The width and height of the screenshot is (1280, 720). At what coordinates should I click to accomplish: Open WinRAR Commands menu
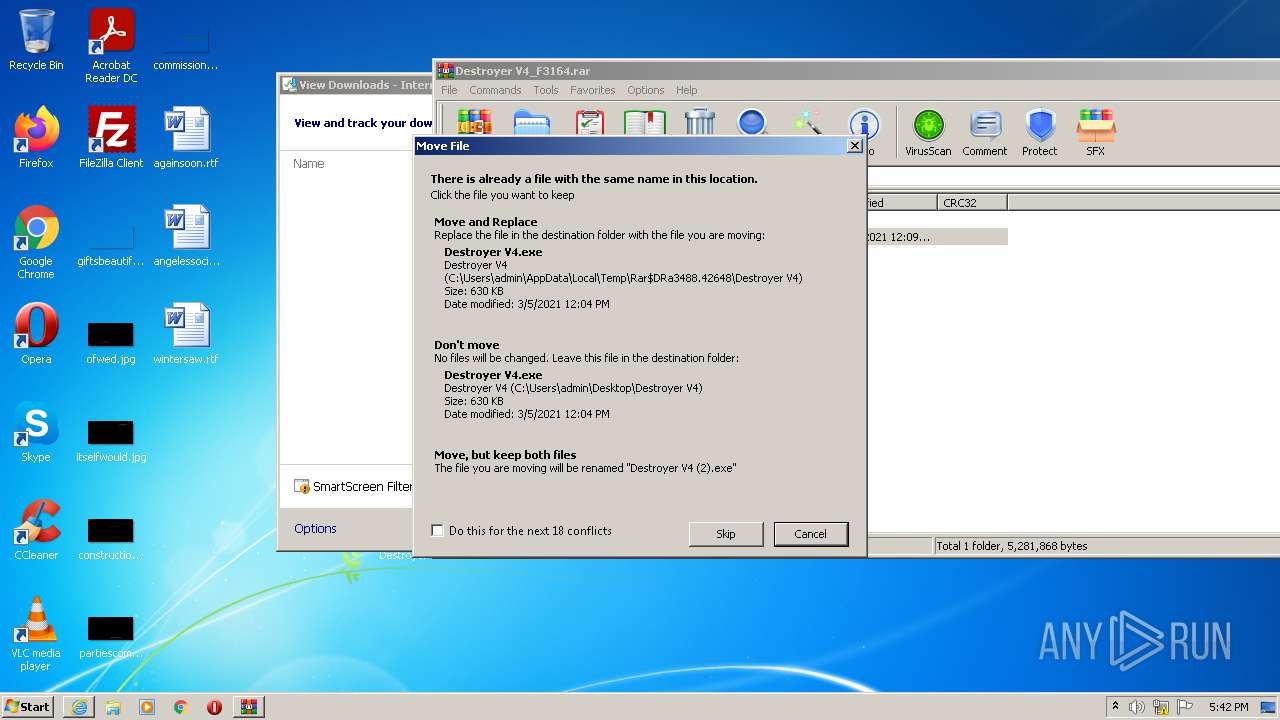(x=495, y=90)
